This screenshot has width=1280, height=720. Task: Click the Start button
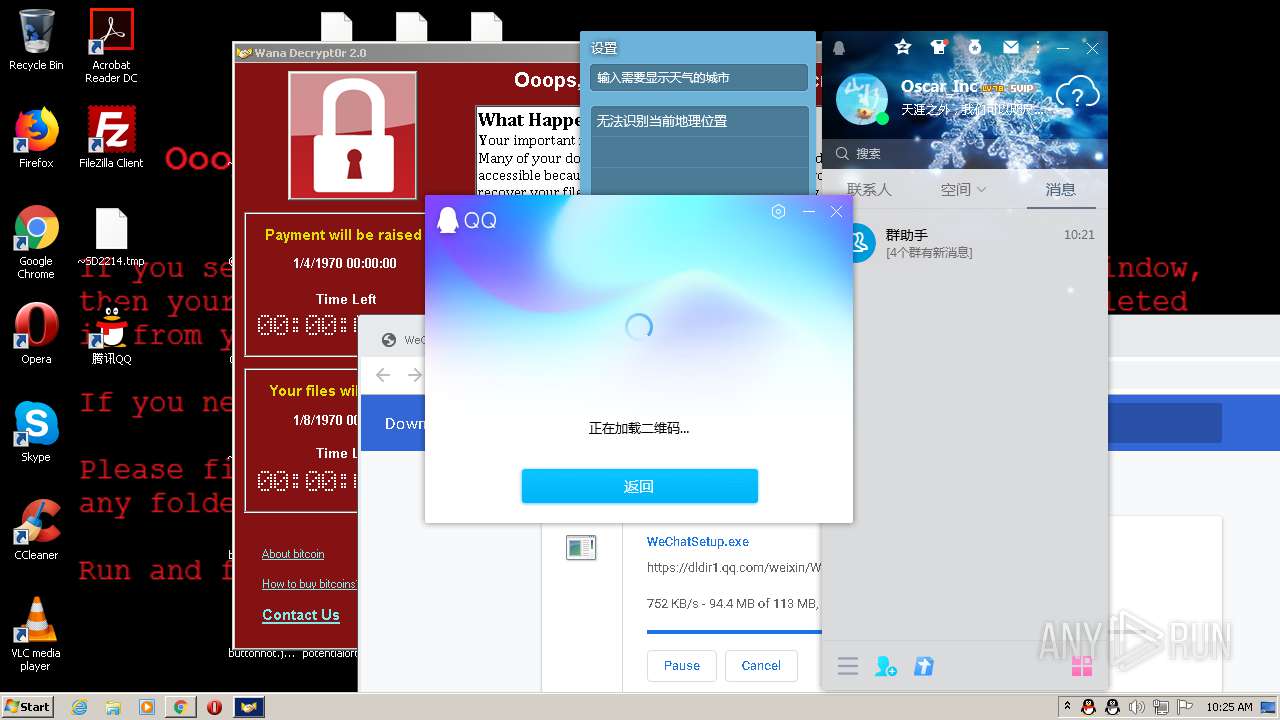click(x=28, y=707)
